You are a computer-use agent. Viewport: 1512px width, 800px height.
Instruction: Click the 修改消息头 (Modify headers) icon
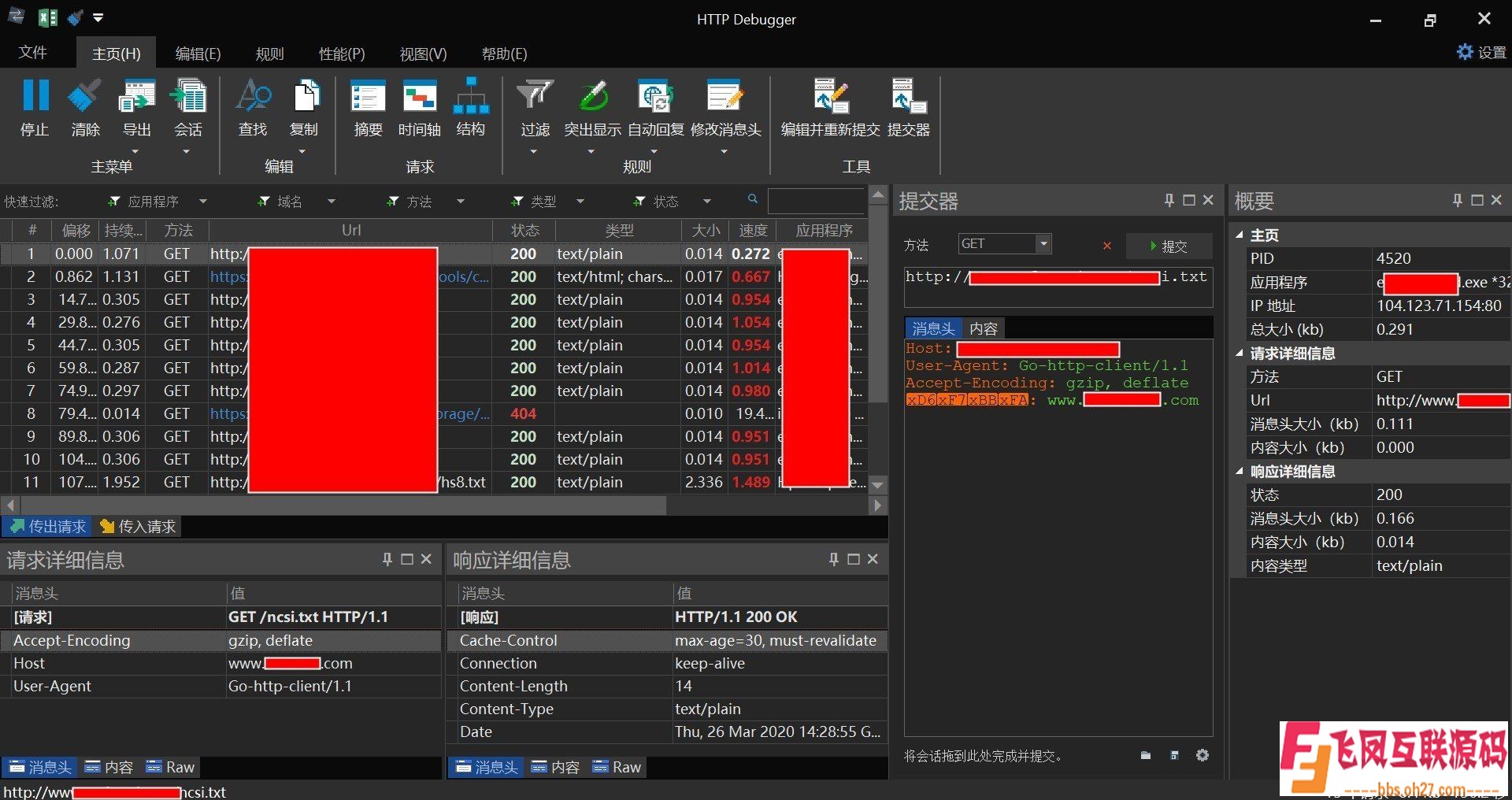click(x=725, y=96)
